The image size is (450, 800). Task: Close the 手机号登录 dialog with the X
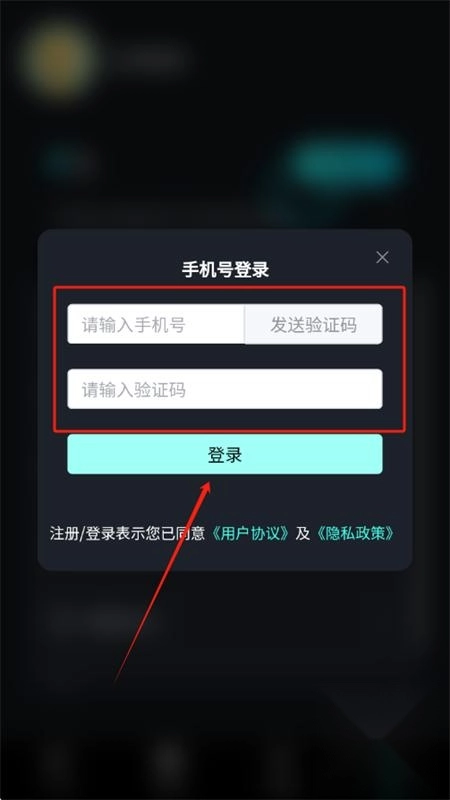(382, 257)
